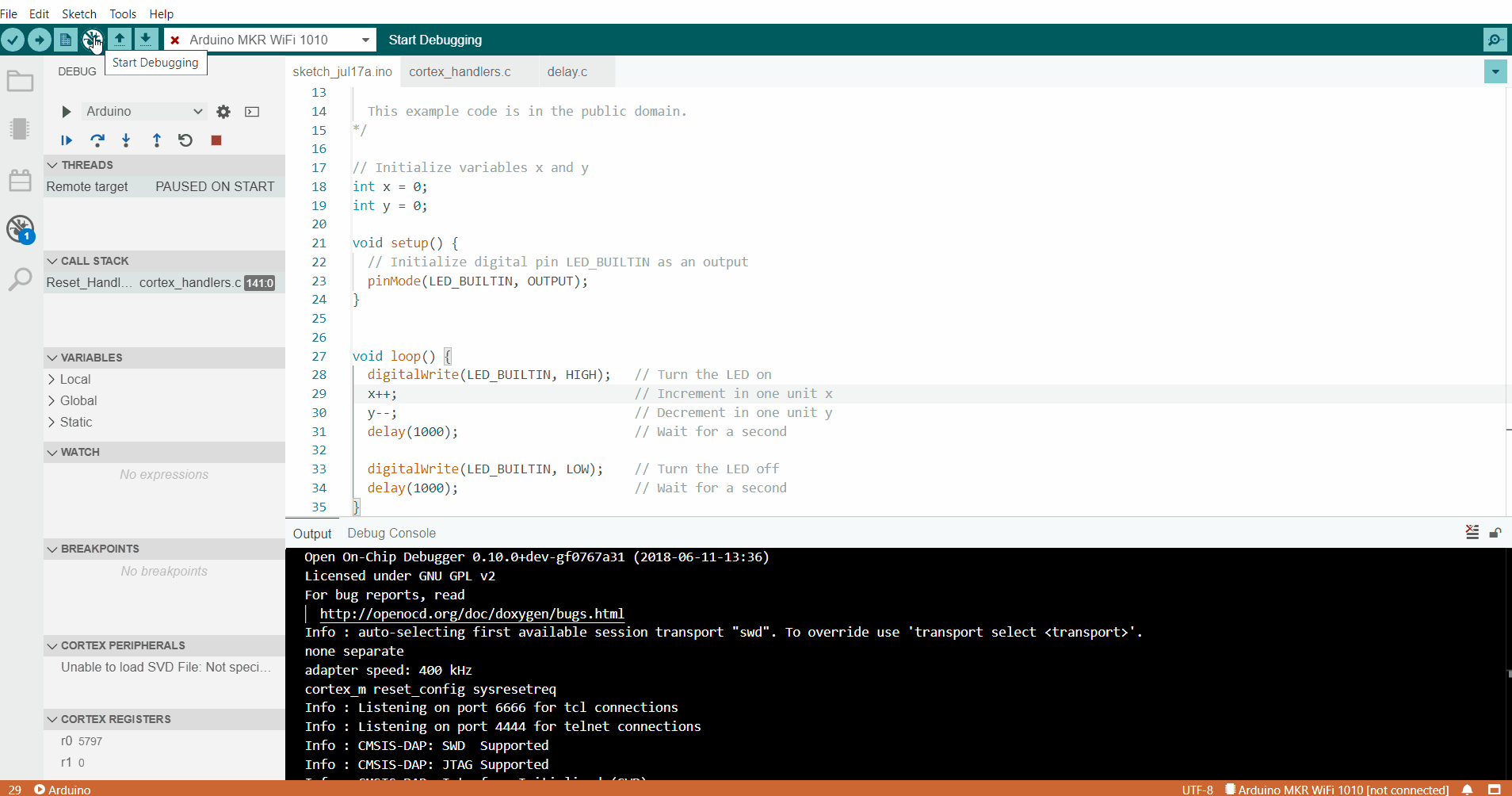Select the Step Over debug icon
This screenshot has width=1512, height=796.
97,140
